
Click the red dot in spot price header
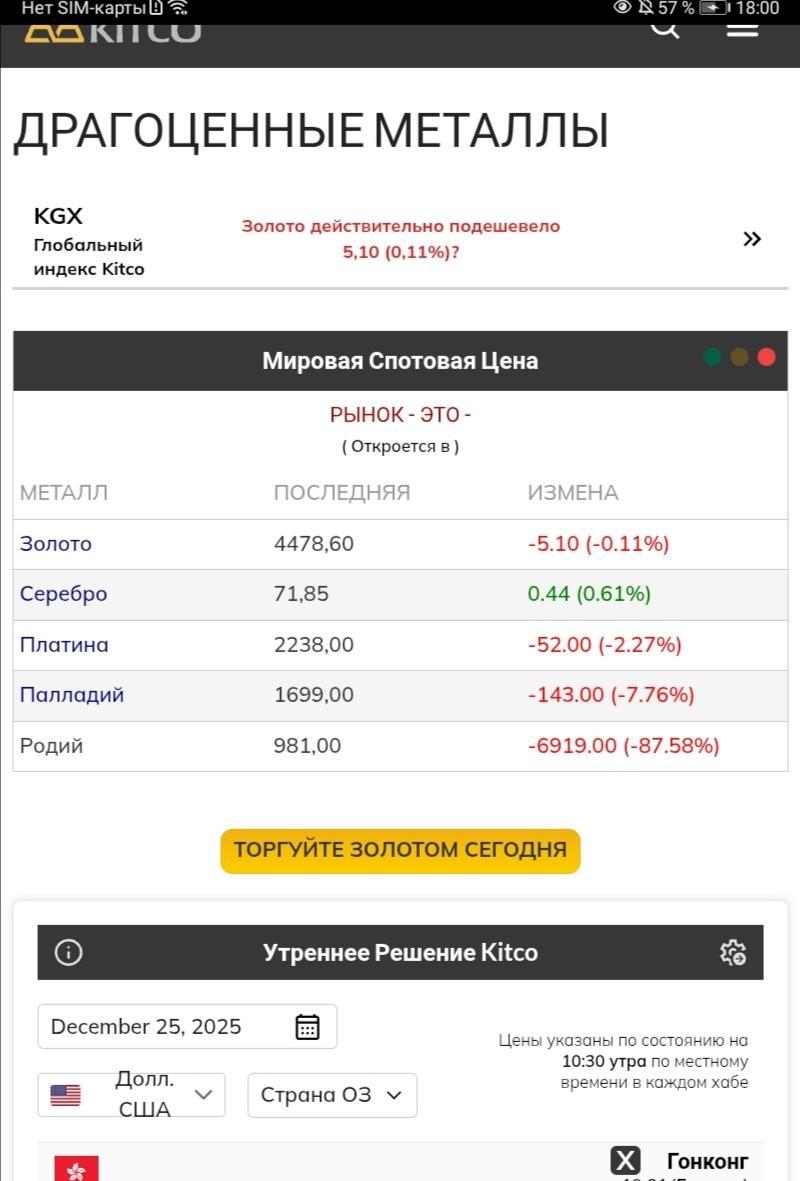pyautogui.click(x=767, y=358)
